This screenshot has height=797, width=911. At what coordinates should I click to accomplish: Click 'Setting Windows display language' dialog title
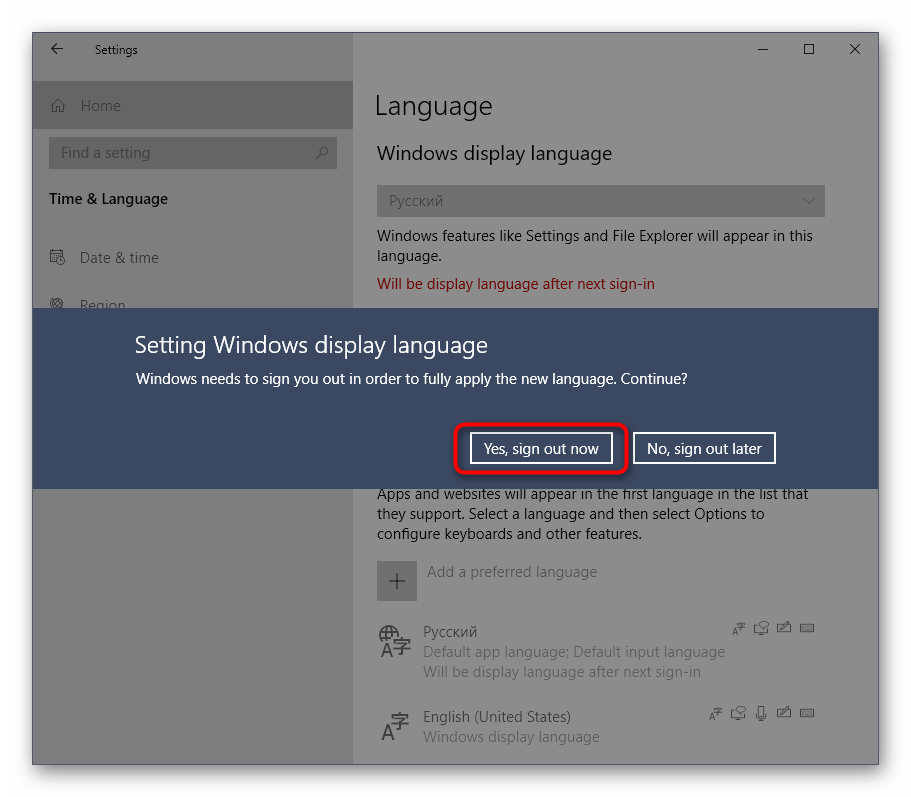point(311,345)
